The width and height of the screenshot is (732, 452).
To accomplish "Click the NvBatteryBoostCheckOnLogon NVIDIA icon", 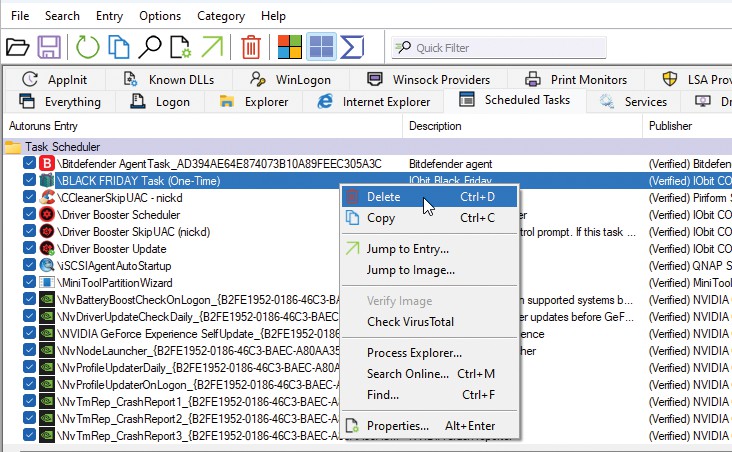I will [47, 299].
